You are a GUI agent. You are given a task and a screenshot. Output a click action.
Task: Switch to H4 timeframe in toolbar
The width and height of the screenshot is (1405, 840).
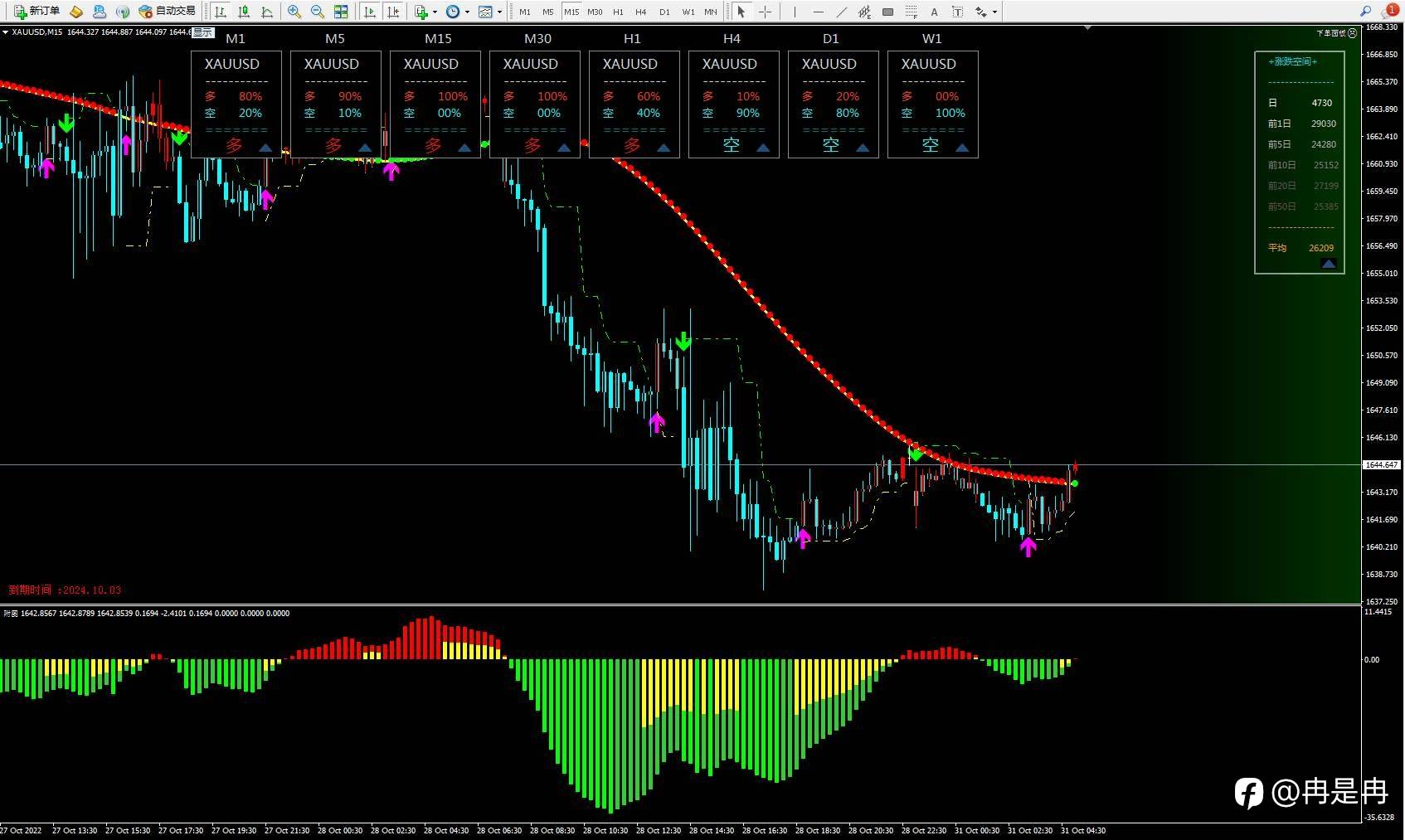click(640, 12)
